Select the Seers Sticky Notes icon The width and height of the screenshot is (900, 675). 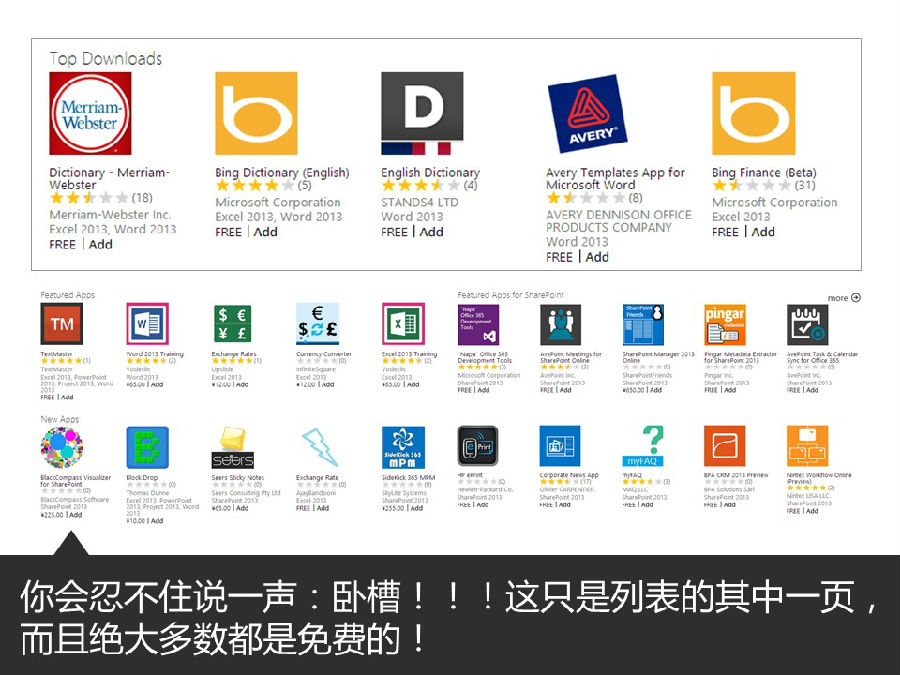click(232, 448)
